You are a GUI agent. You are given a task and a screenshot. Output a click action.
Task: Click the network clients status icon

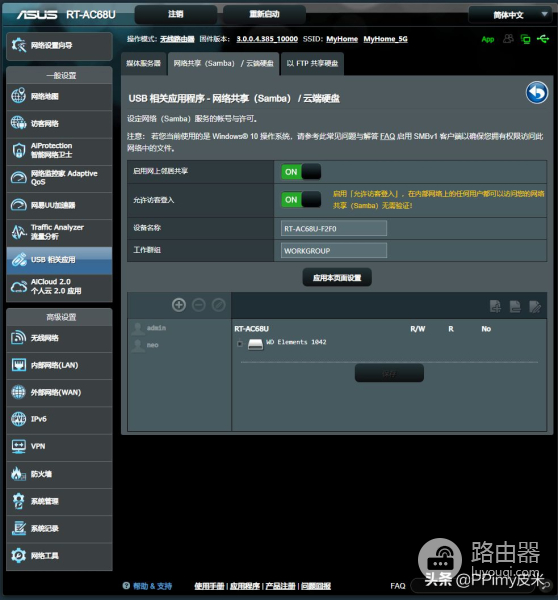[525, 39]
